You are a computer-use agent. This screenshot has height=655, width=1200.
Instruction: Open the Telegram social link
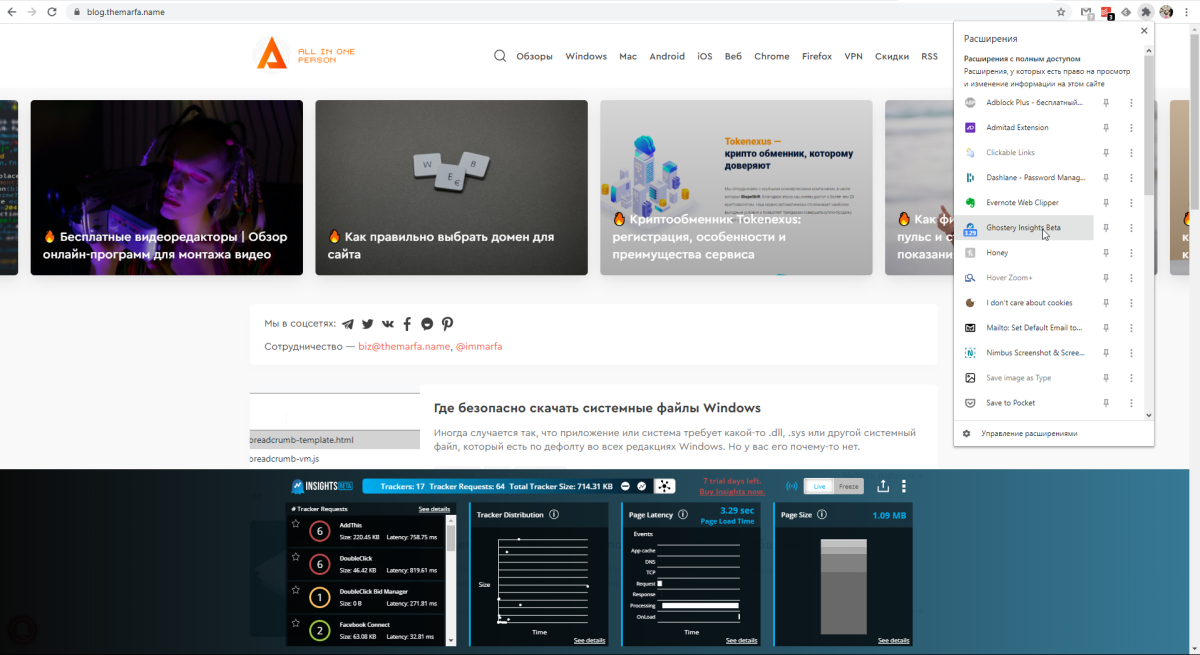pyautogui.click(x=348, y=324)
